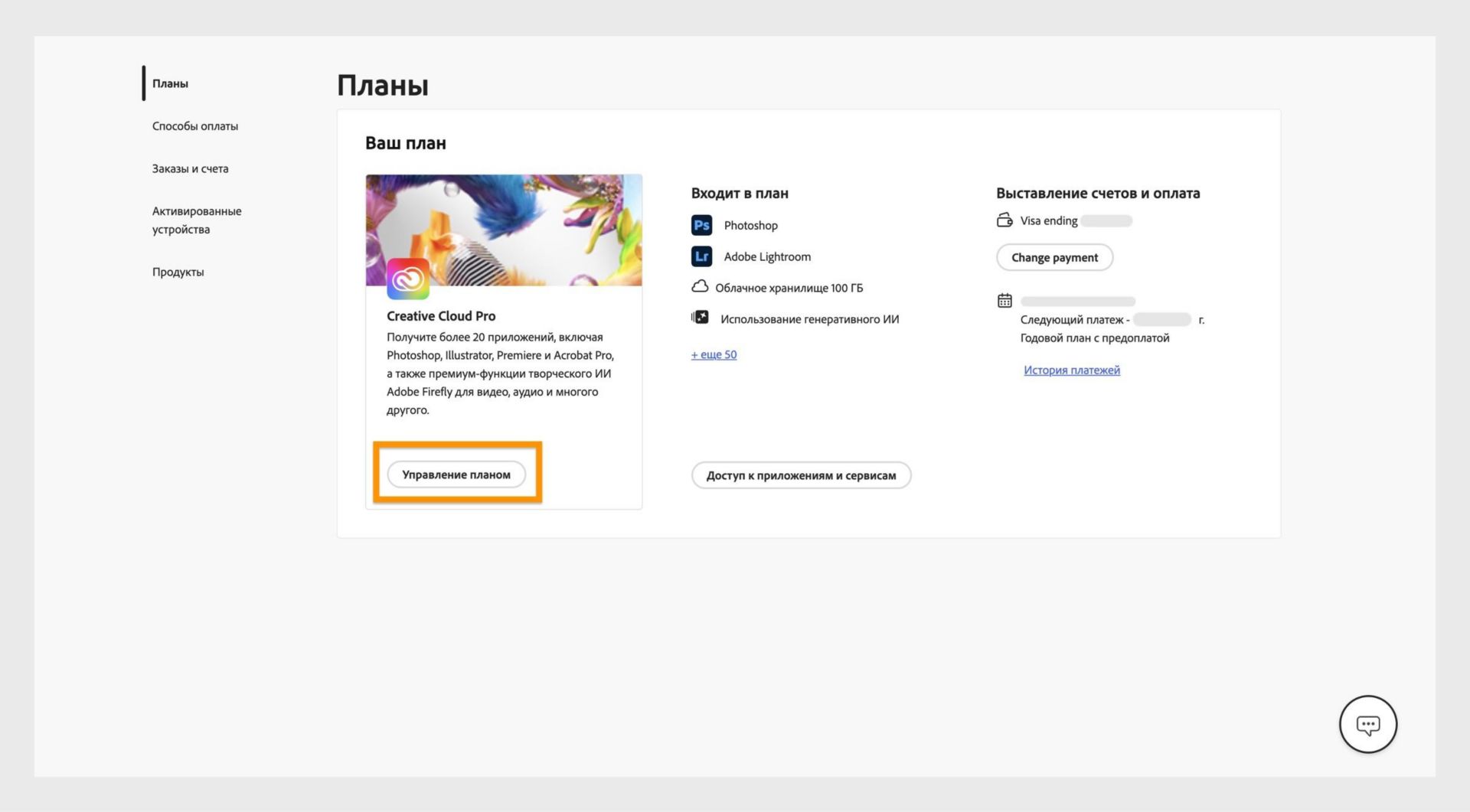The image size is (1470, 812).
Task: Click the Входит в план heading
Action: point(740,194)
